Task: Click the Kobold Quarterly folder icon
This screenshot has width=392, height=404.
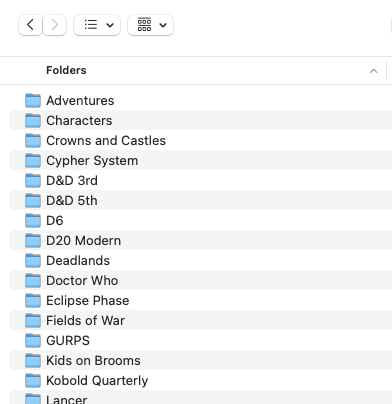Action: click(33, 381)
